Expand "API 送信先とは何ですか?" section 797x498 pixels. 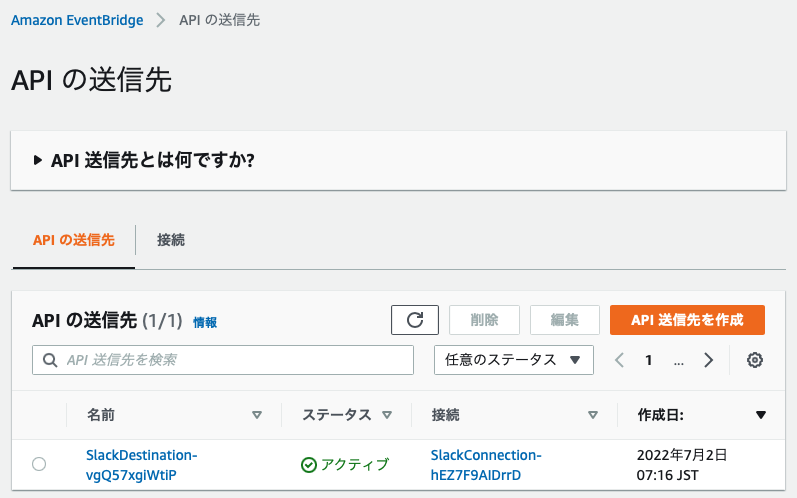coord(38,160)
